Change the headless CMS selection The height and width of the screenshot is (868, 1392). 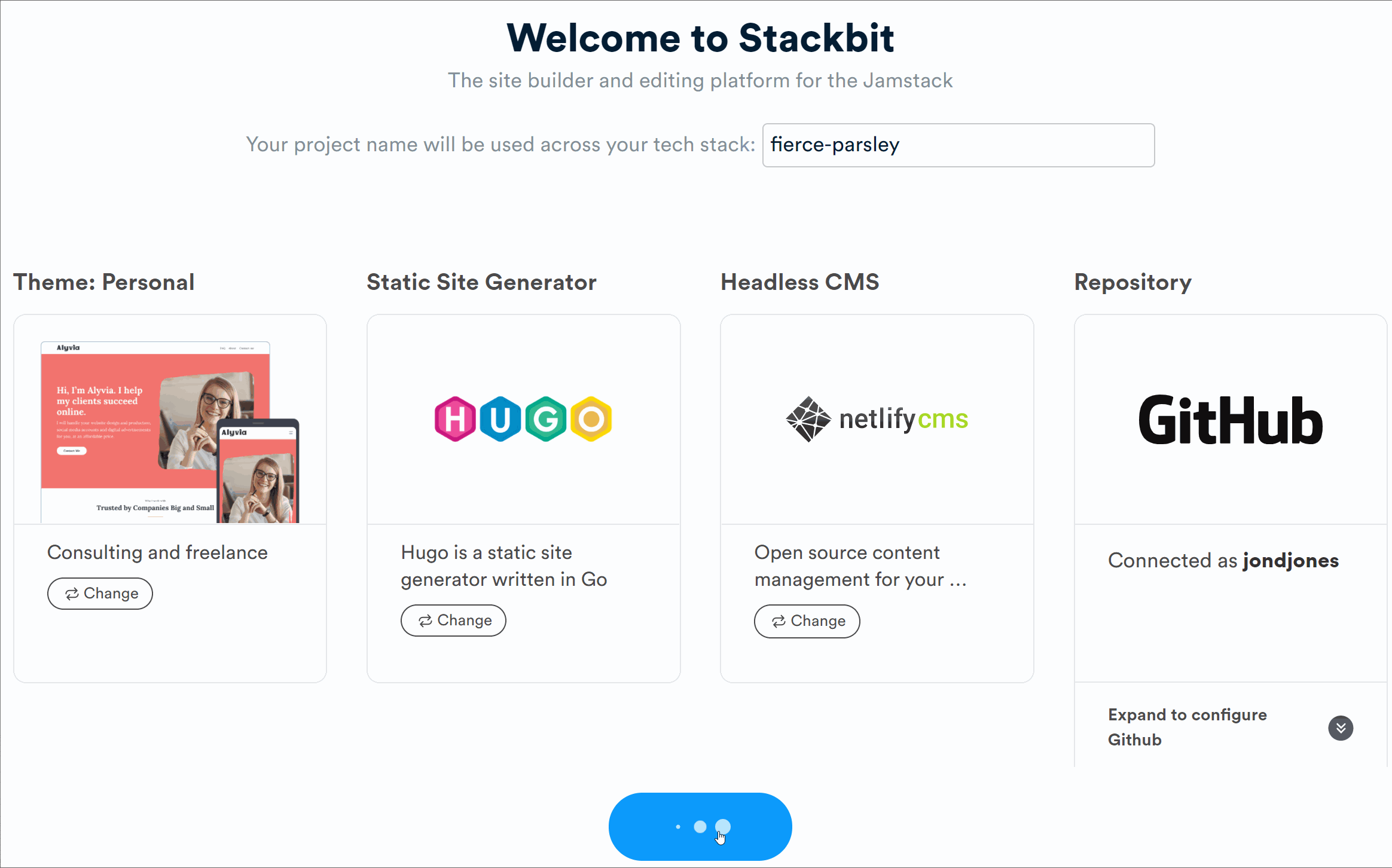pos(807,621)
